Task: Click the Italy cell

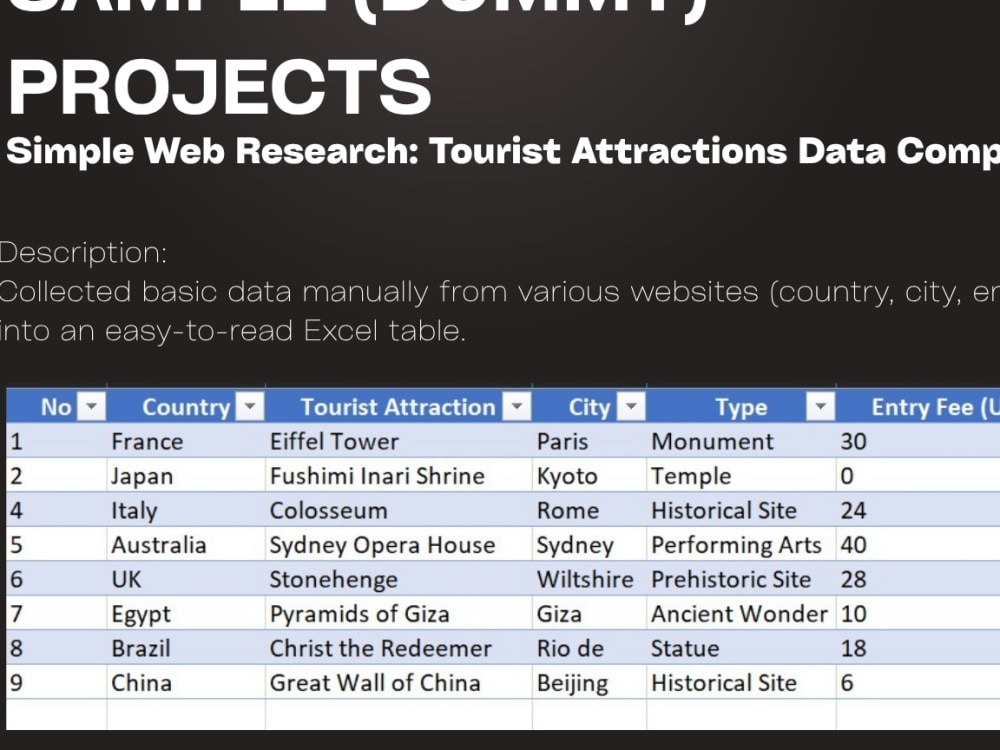Action: point(186,510)
